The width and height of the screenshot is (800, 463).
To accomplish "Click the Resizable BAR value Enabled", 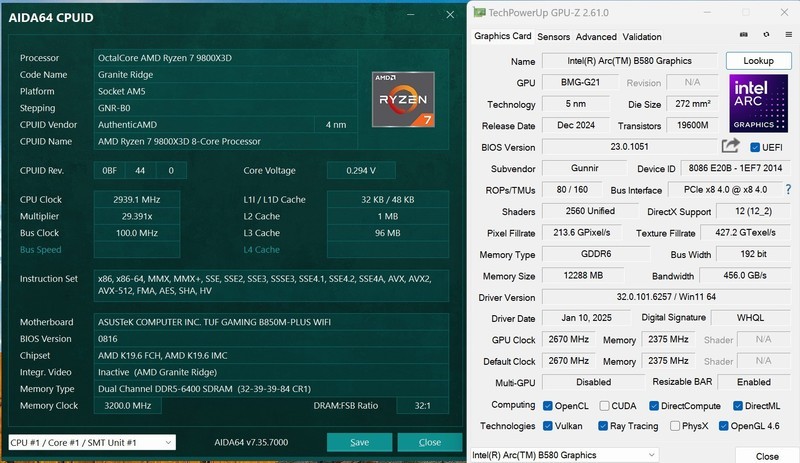I will tap(754, 382).
